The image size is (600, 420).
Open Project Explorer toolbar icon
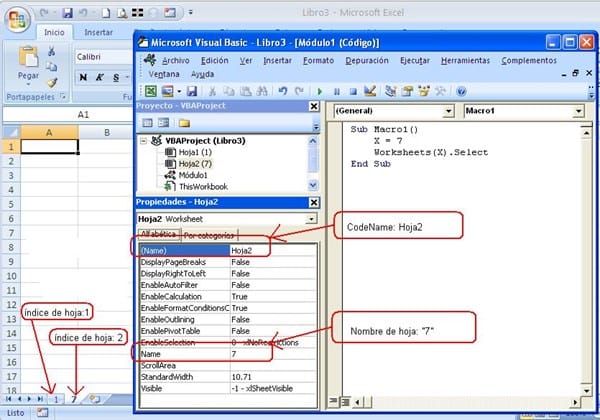pos(391,91)
